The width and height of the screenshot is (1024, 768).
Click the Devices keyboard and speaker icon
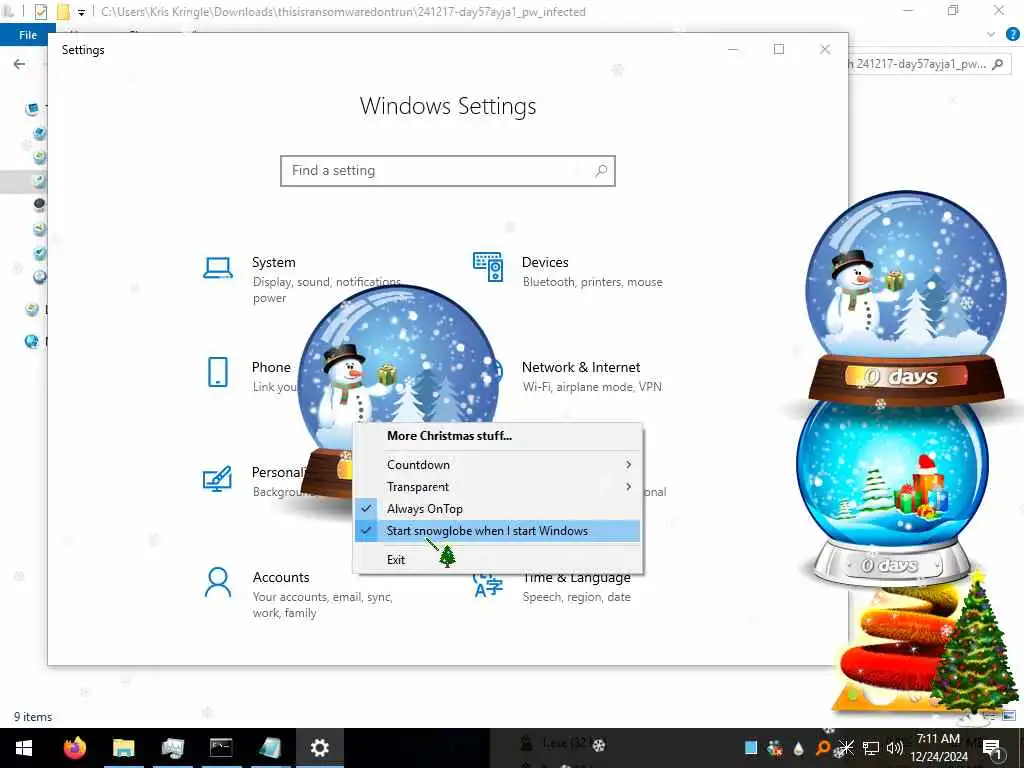pyautogui.click(x=488, y=266)
